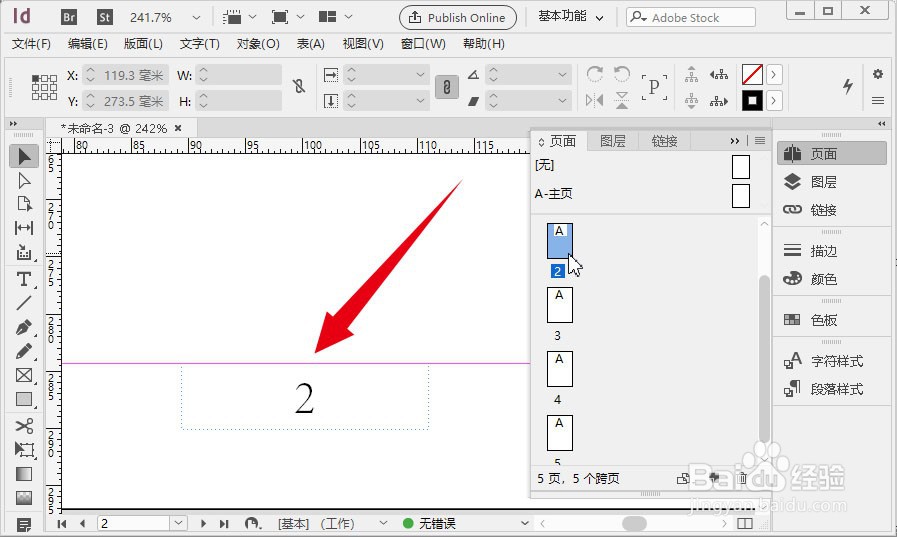Click the black stroke color swatch
897x537 pixels.
point(752,101)
